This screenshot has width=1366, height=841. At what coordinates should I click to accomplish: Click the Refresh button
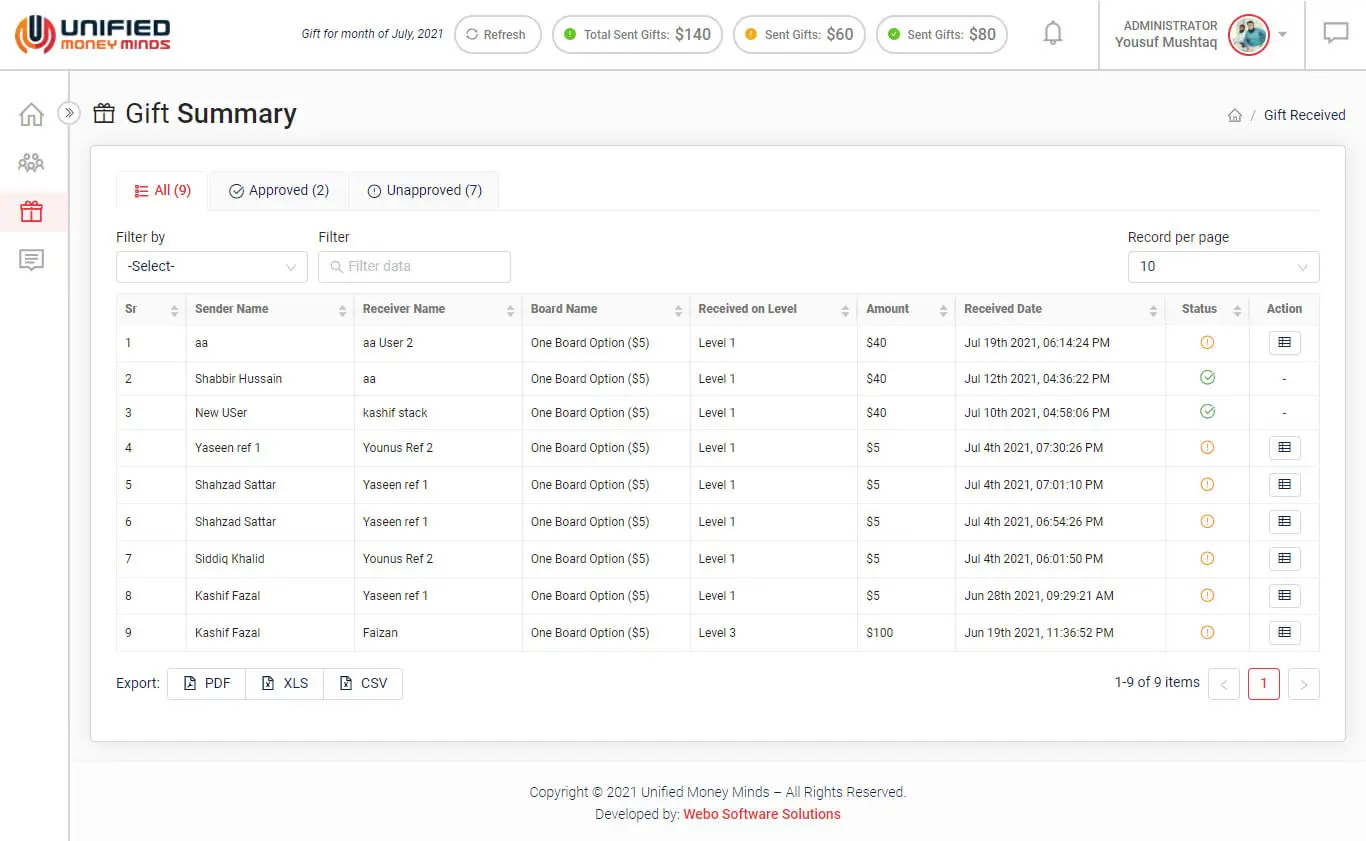(x=496, y=35)
